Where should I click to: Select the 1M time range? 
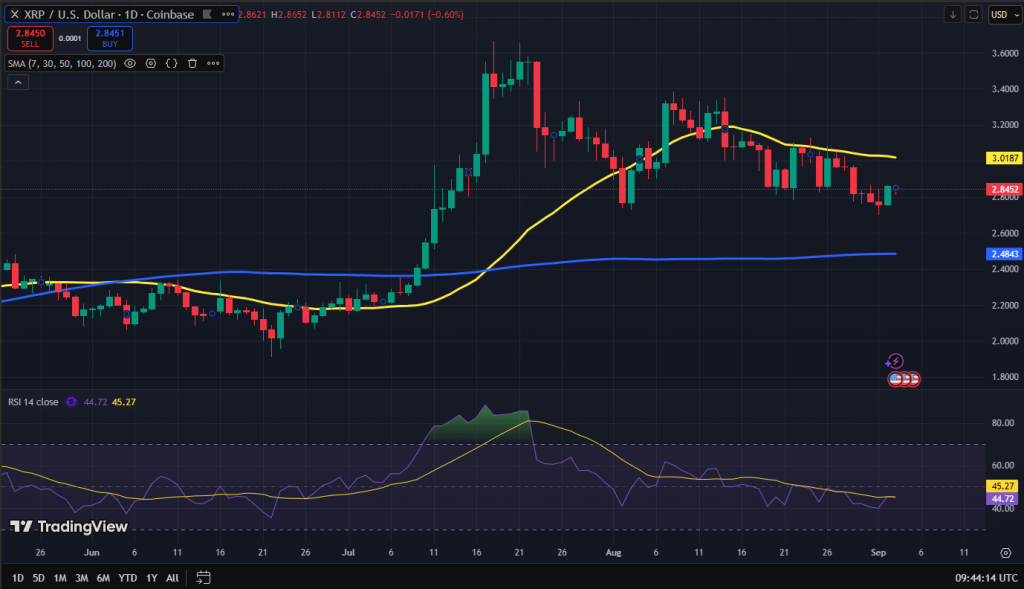[60, 578]
